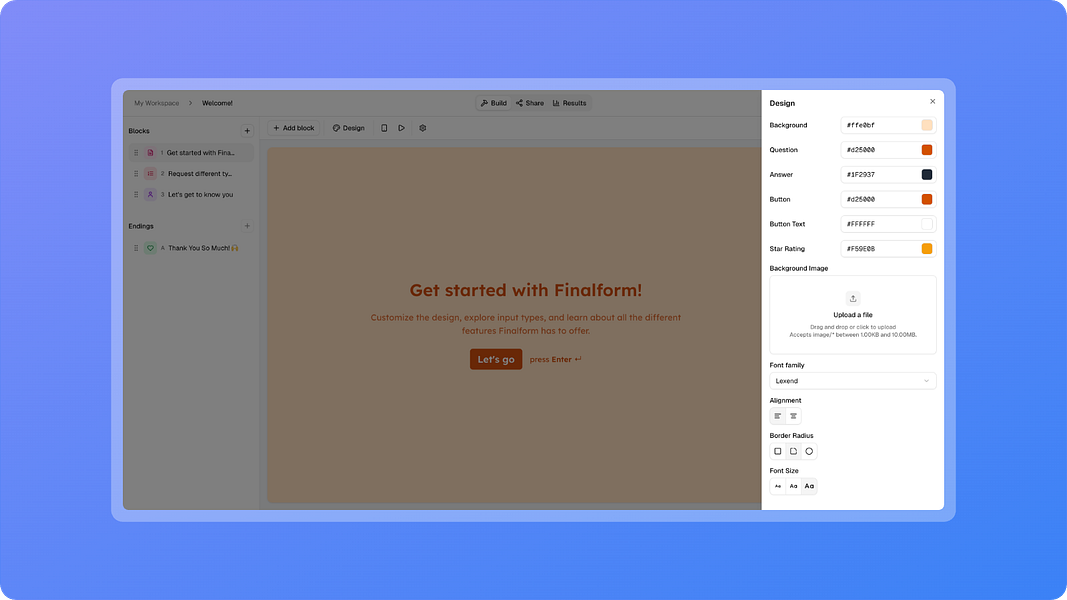Select left alignment

coord(778,416)
